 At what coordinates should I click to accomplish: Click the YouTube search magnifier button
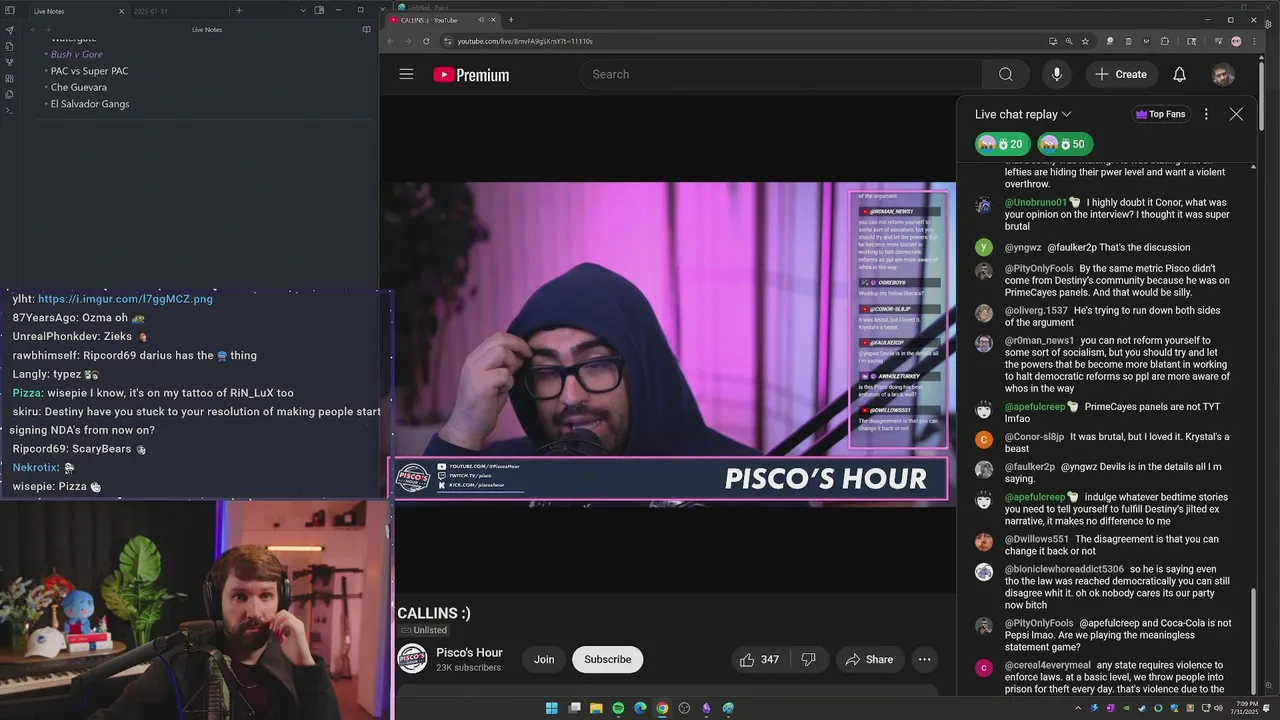coord(1006,74)
